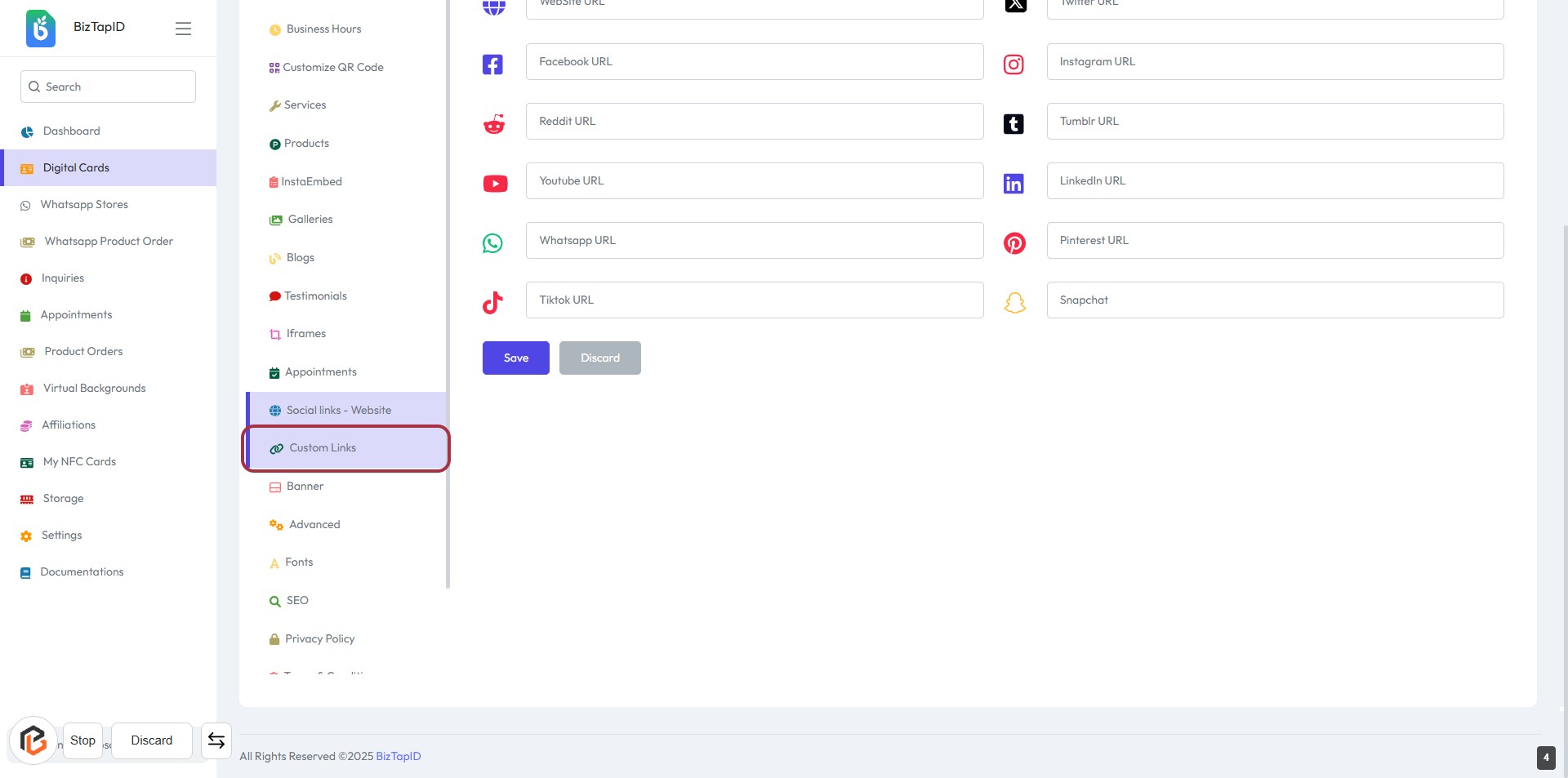Open Digital Cards in sidebar

76,167
